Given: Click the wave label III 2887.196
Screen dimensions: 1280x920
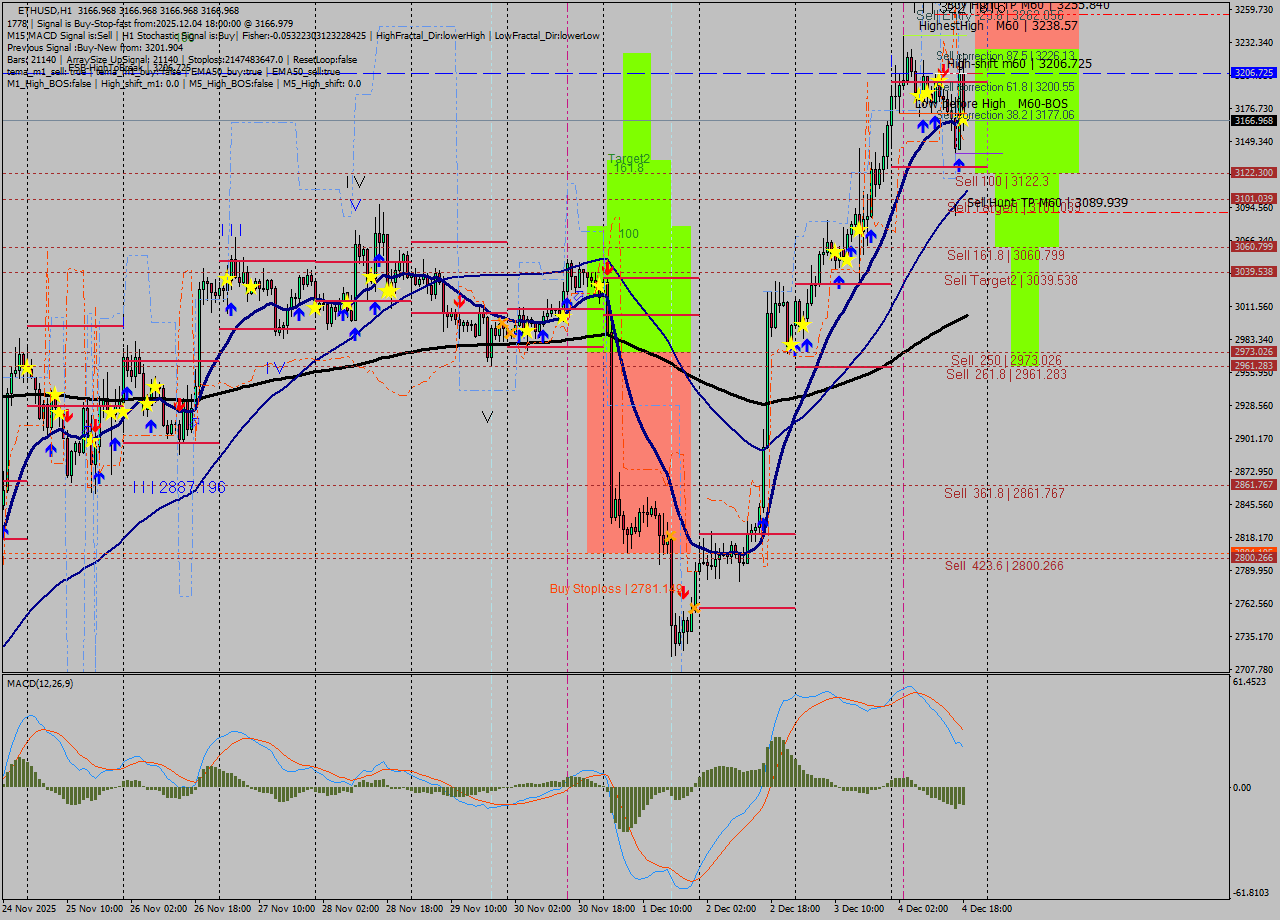Looking at the screenshot, I should [x=178, y=487].
